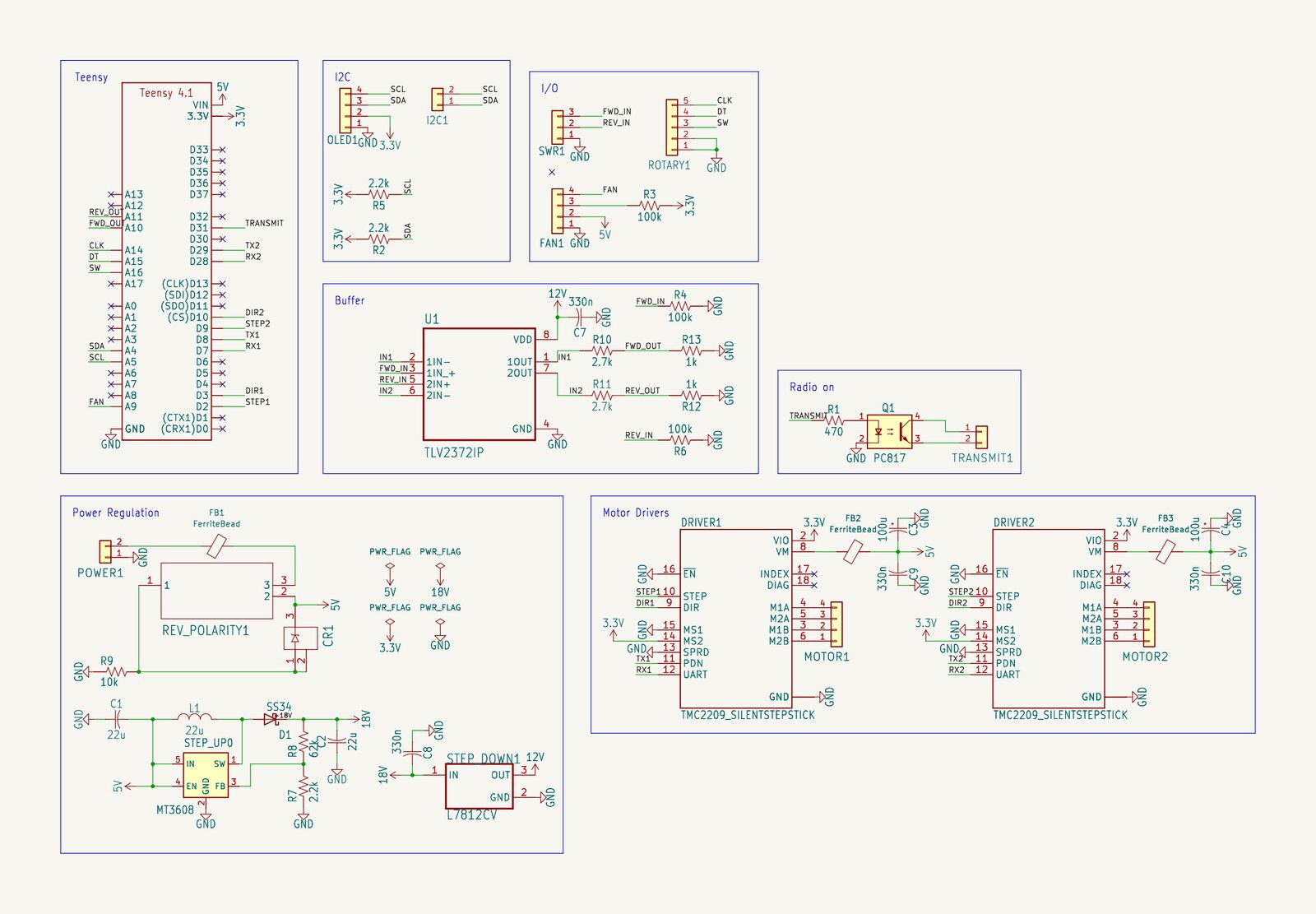Select the C2 22u output capacitor
The height and width of the screenshot is (914, 1316).
(x=337, y=741)
